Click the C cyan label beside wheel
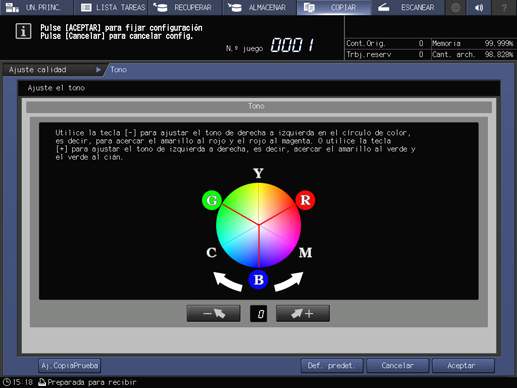 pyautogui.click(x=211, y=253)
